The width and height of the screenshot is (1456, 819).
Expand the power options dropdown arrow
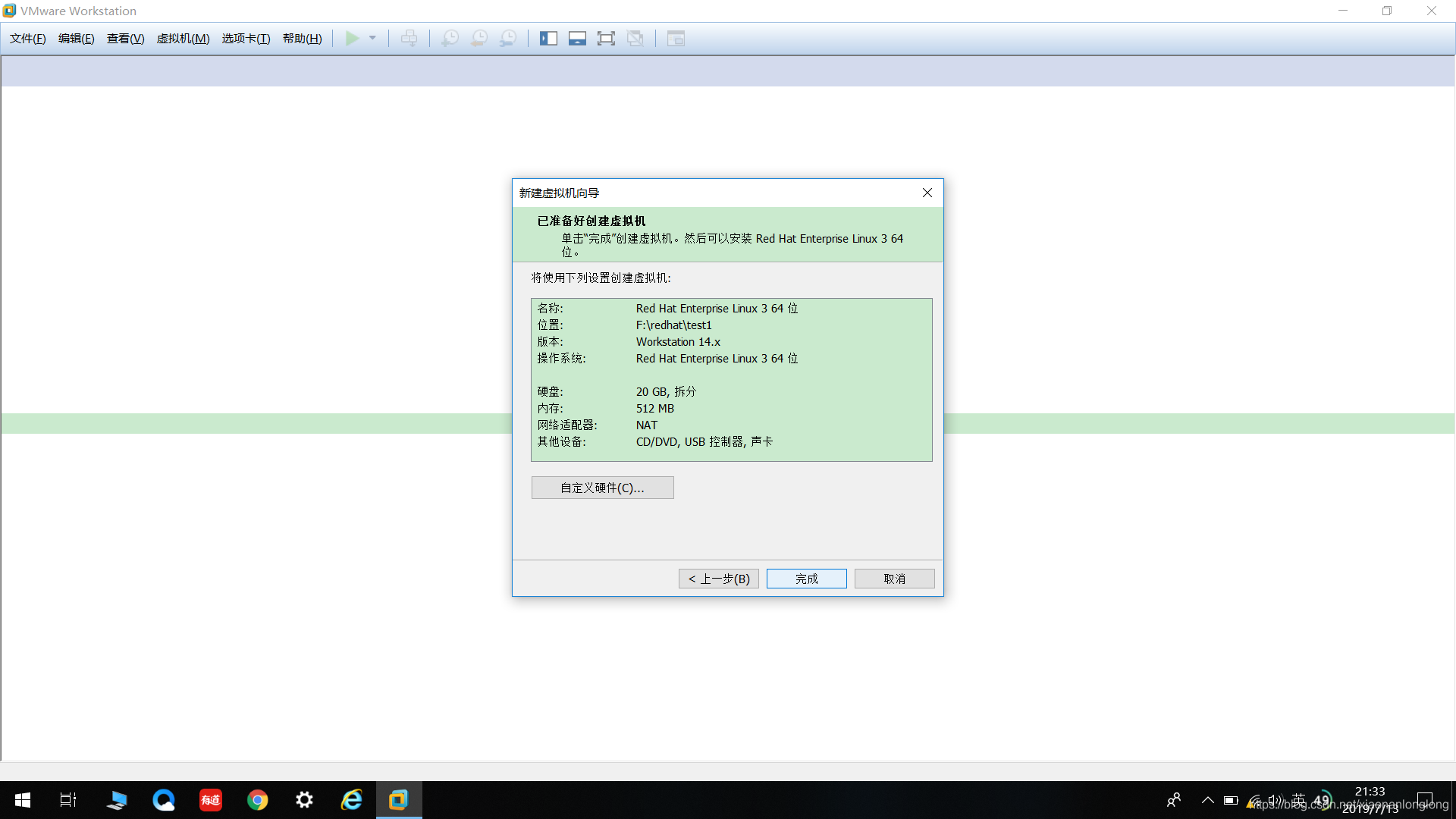[372, 38]
